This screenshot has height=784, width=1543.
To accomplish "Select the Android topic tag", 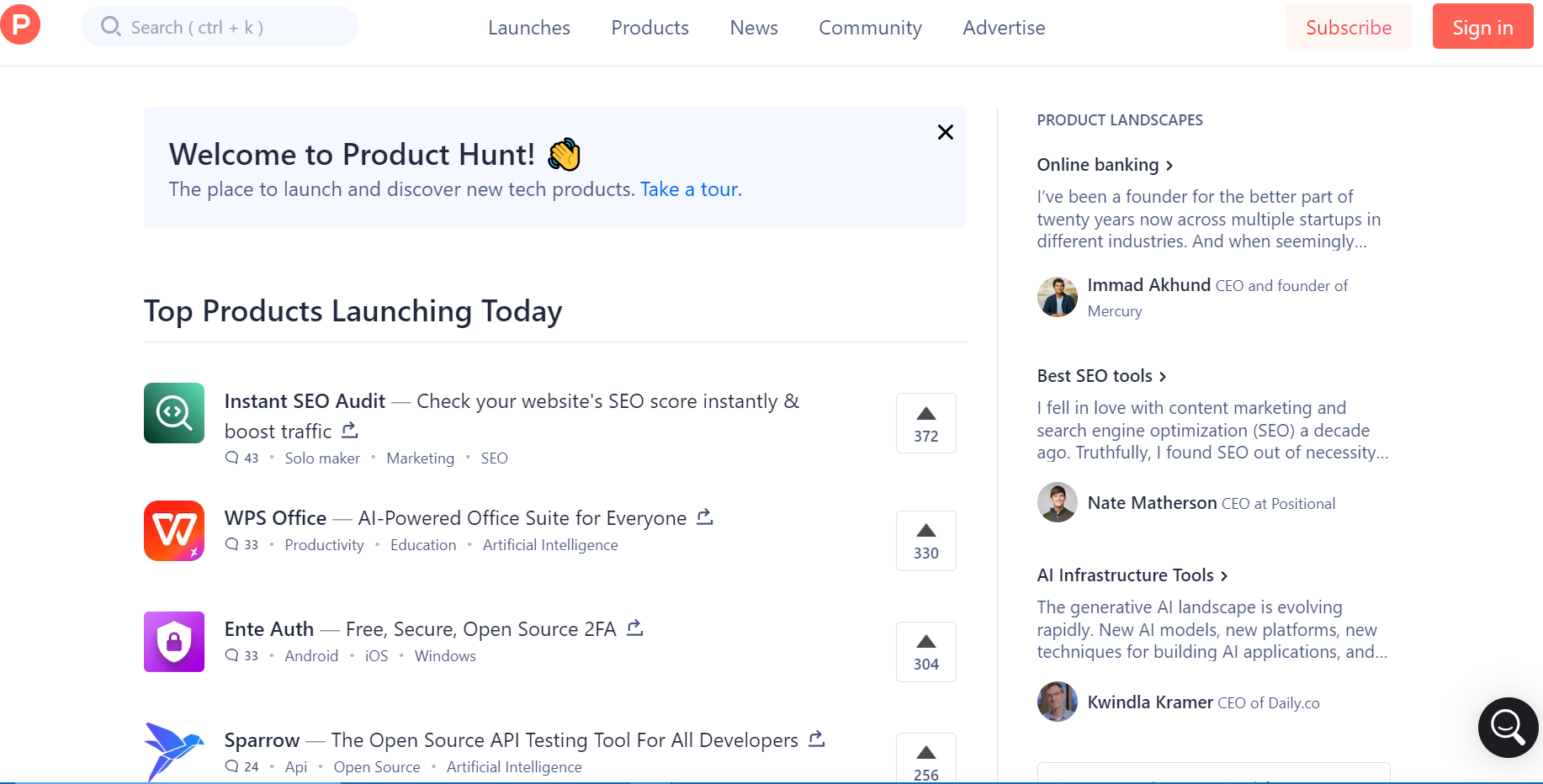I will pos(311,656).
